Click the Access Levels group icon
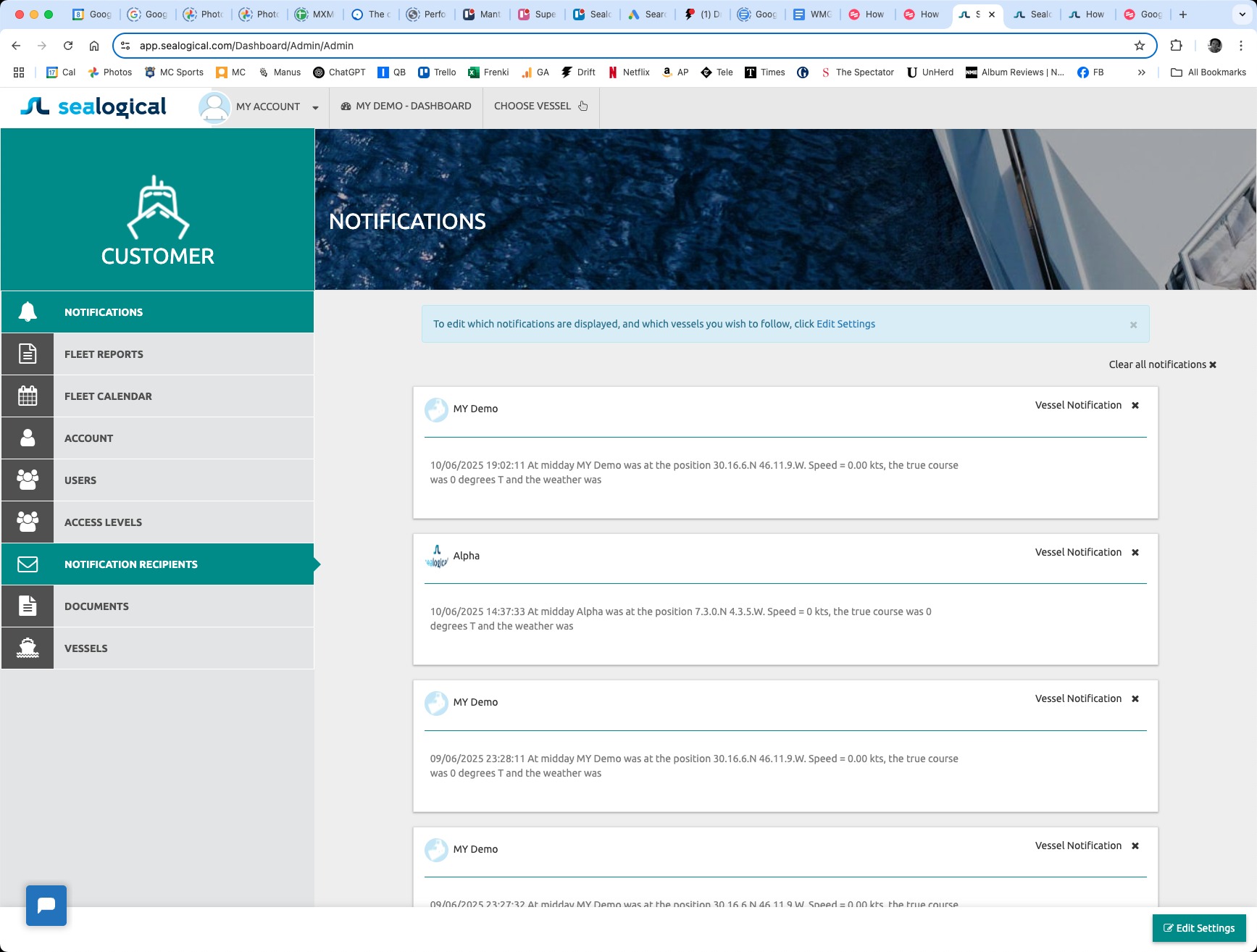This screenshot has width=1257, height=952. click(28, 522)
